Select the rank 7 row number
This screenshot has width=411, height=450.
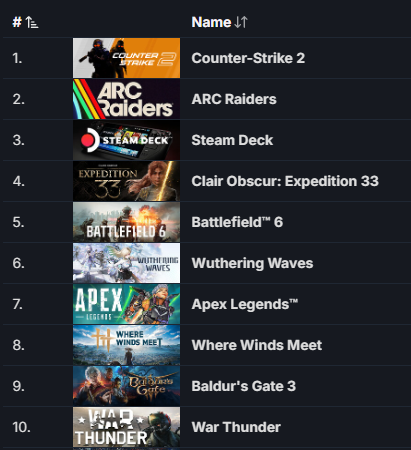[x=18, y=304]
